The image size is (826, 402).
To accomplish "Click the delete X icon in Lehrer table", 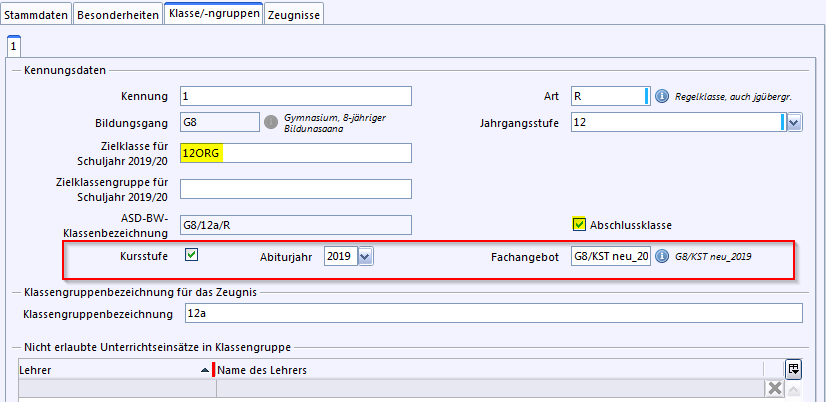I will [773, 389].
